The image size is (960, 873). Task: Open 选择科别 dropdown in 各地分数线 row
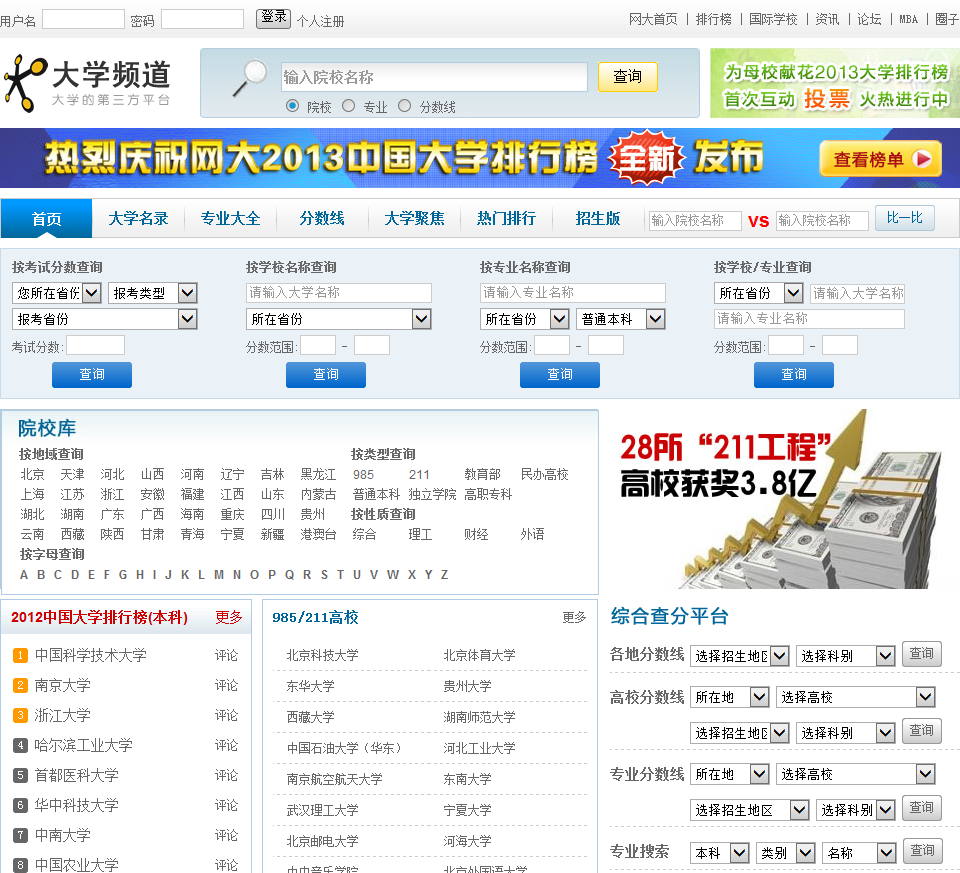pyautogui.click(x=846, y=656)
